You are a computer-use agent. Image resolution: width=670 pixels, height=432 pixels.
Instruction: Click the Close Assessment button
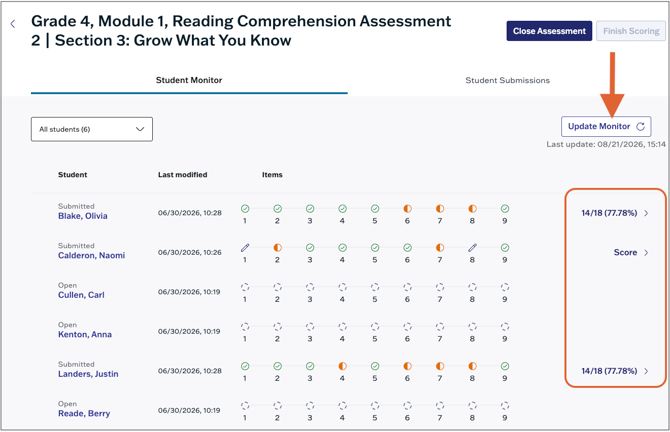(549, 31)
